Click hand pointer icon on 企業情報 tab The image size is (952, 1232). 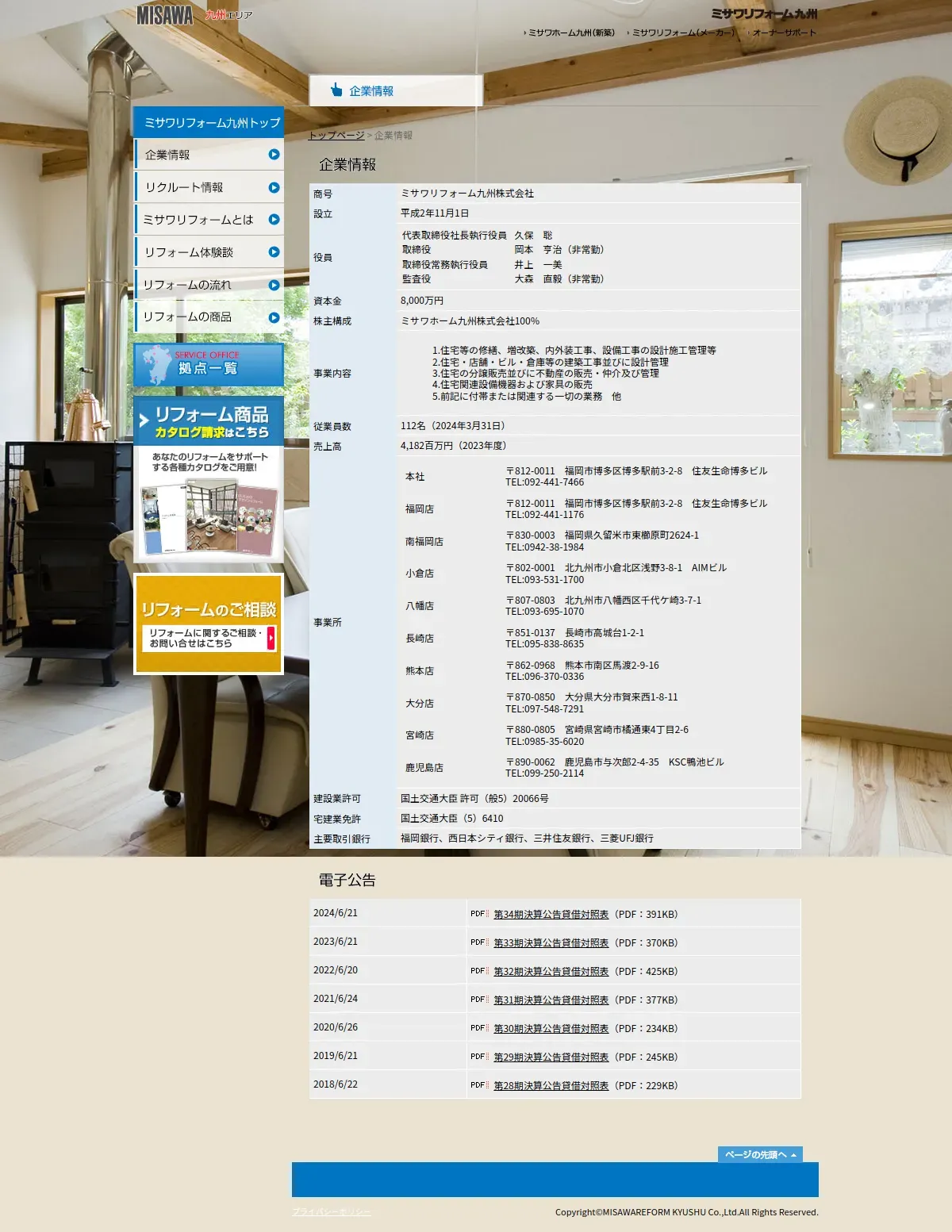point(336,90)
